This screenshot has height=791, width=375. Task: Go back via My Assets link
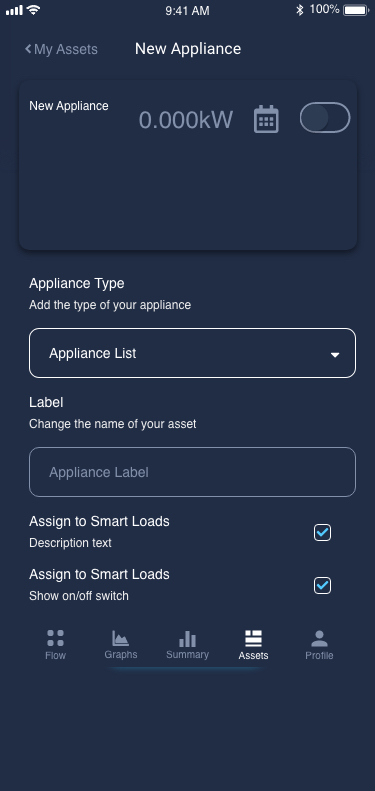(61, 49)
